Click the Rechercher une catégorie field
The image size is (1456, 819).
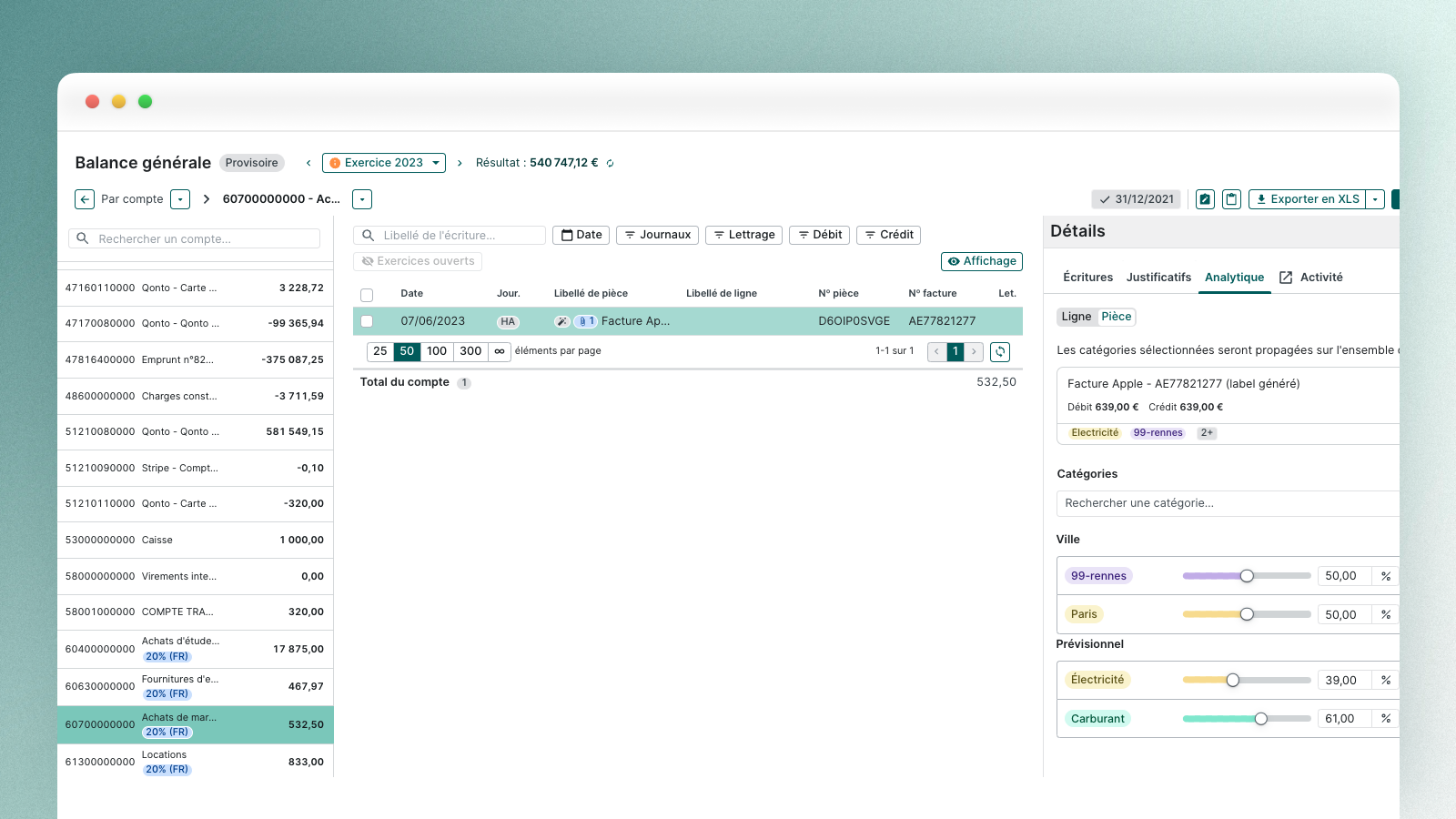1228,503
